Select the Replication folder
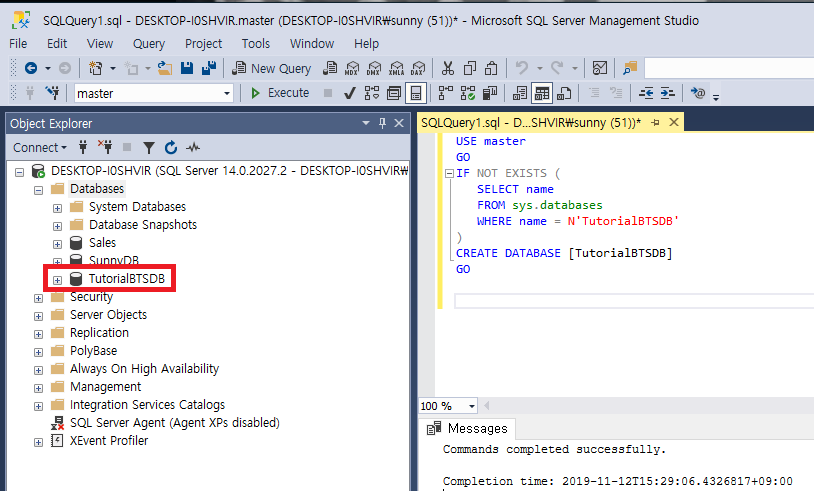Screen dimensions: 814x491 click(100, 333)
